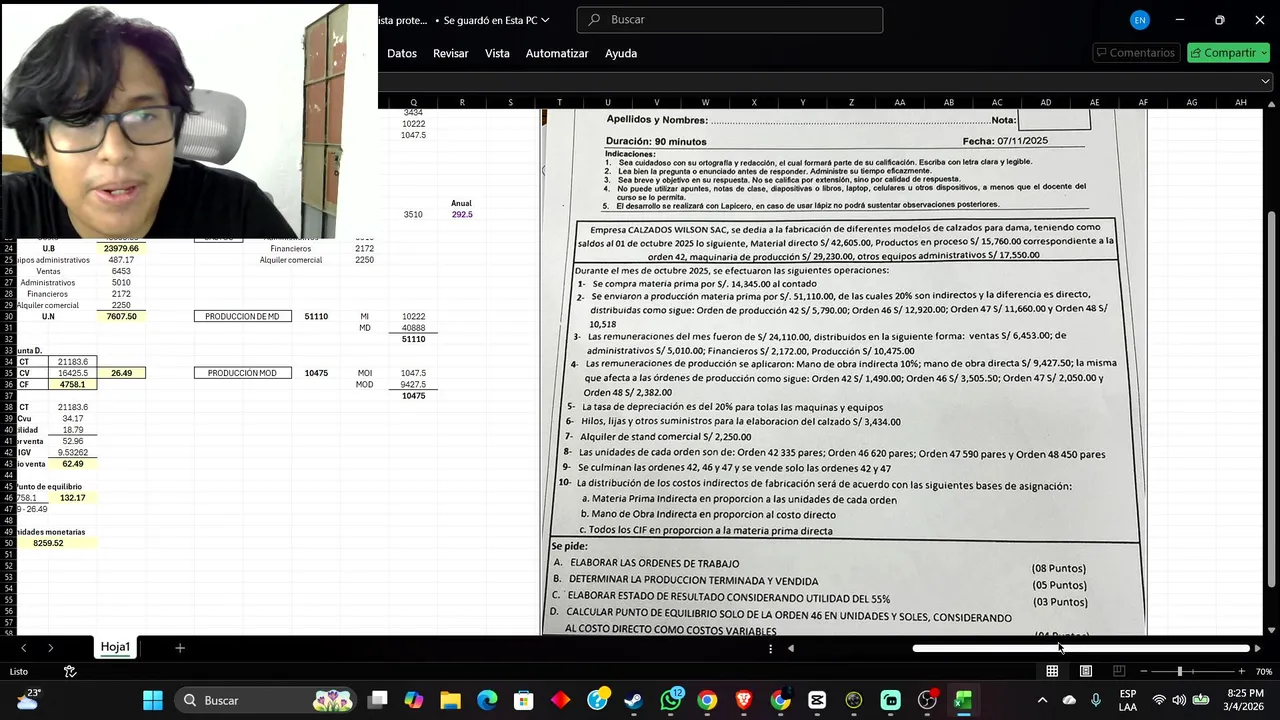
Task: Show hidden system tray icons
Action: coord(1042,700)
